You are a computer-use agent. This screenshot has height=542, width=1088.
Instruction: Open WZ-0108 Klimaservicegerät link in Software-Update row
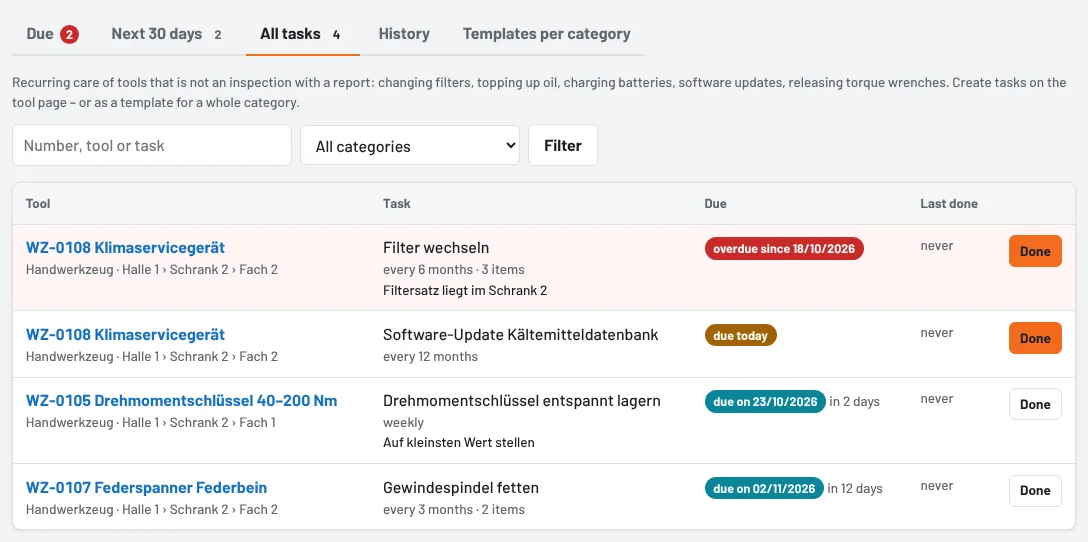126,334
